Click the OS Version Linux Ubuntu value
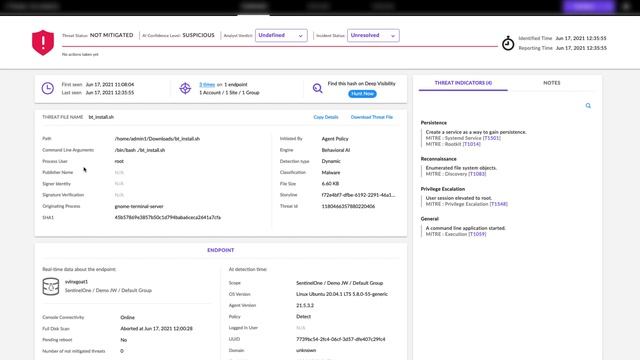This screenshot has width=640, height=360. coord(342,294)
